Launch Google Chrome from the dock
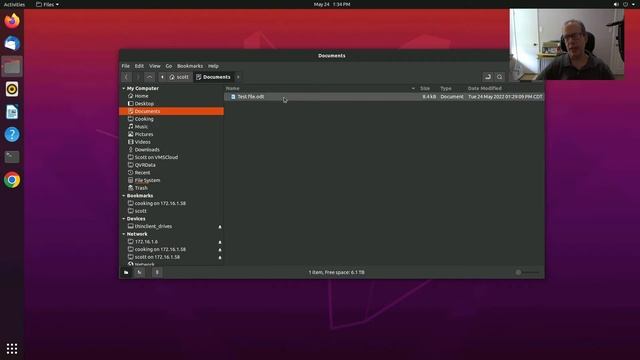 click(12, 180)
